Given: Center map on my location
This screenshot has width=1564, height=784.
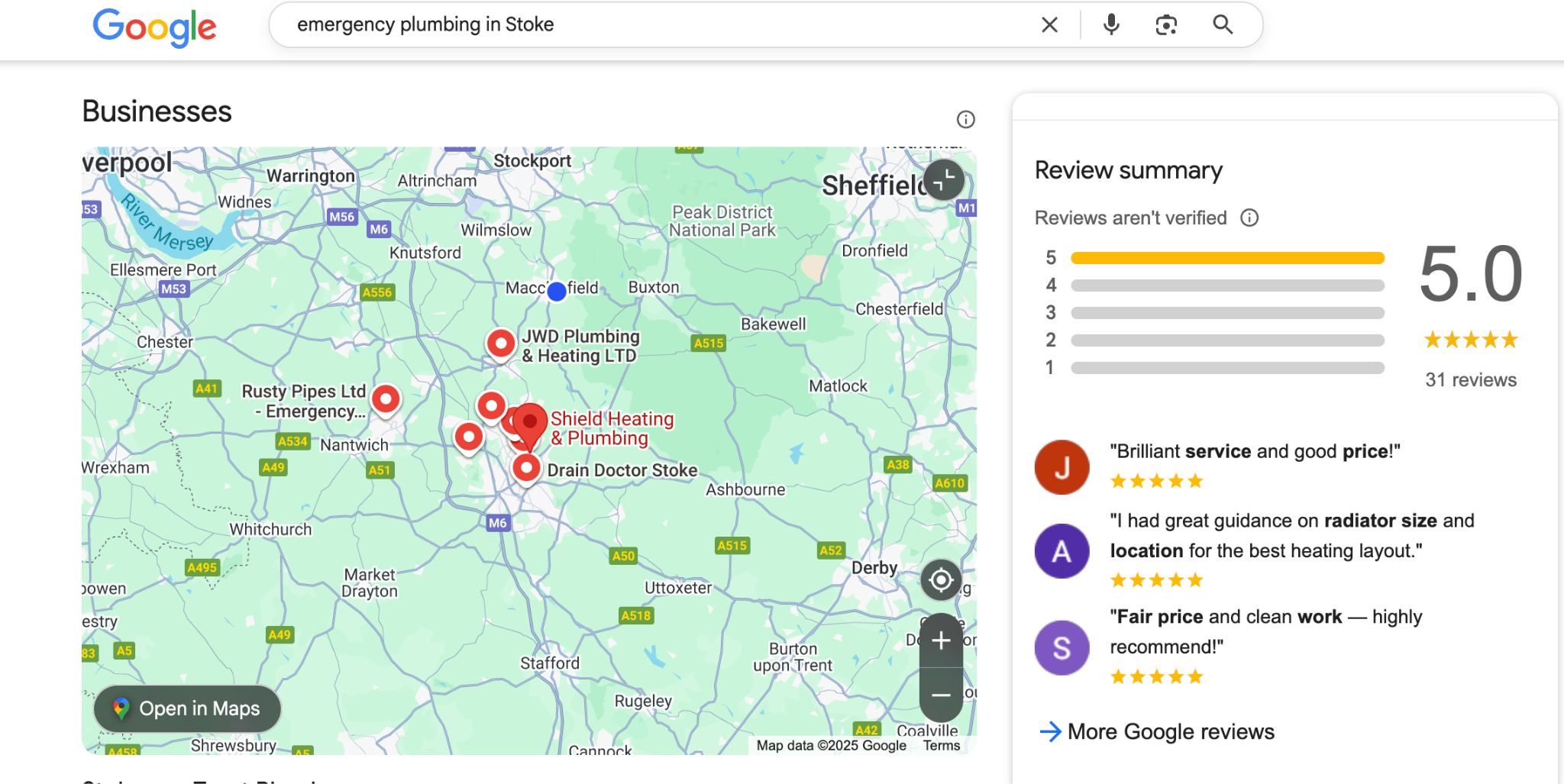Looking at the screenshot, I should 941,580.
